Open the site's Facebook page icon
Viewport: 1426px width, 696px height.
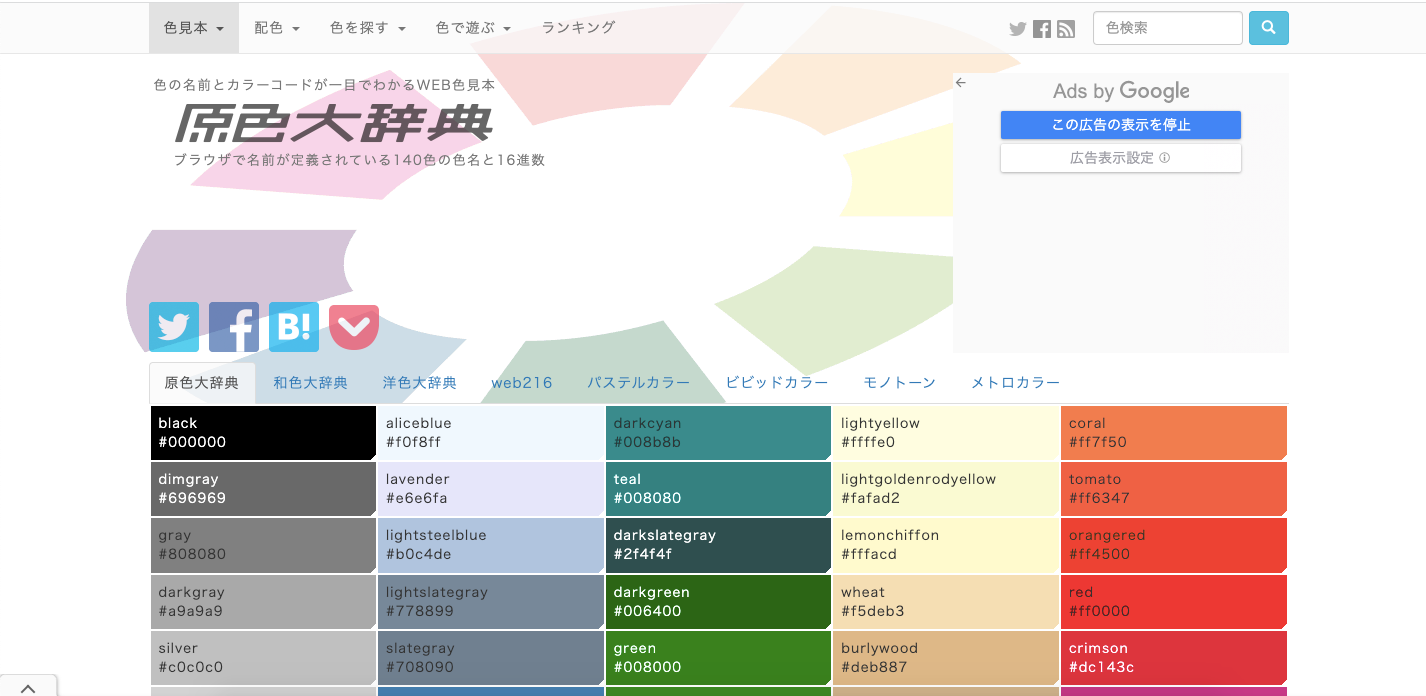pos(1041,28)
